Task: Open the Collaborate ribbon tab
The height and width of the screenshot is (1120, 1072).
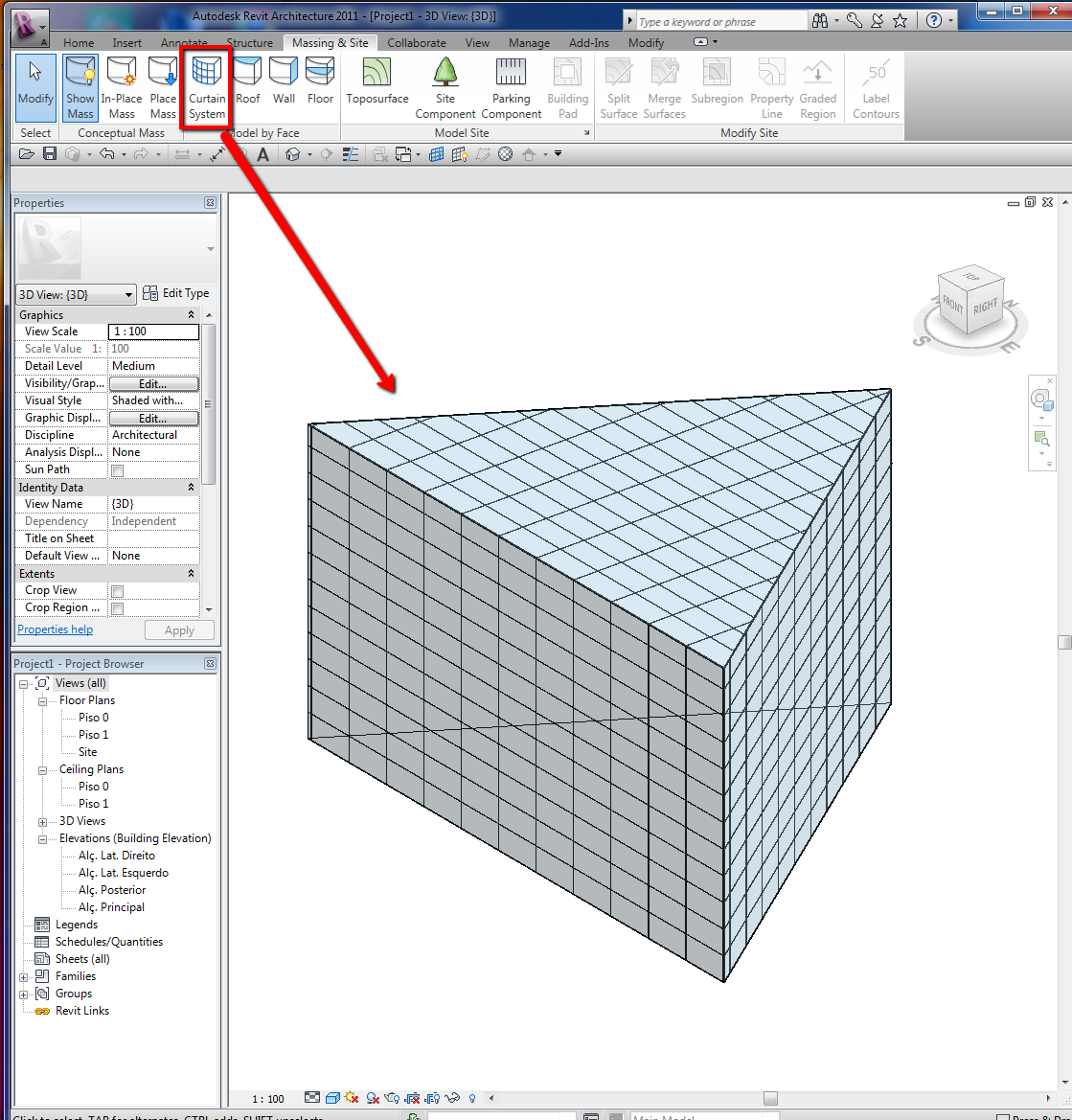Action: (x=417, y=43)
